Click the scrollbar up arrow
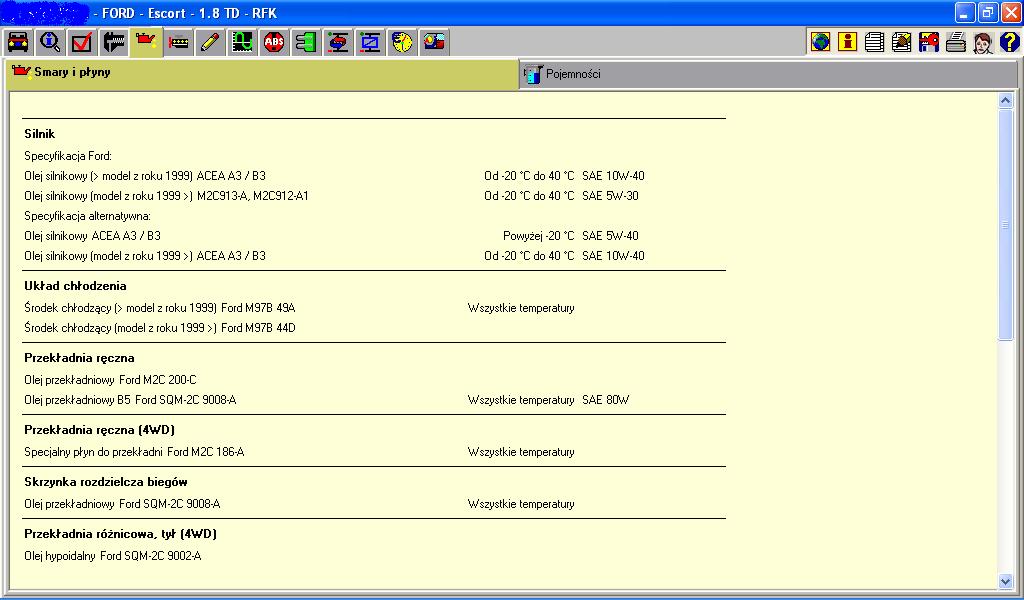 tap(1006, 101)
